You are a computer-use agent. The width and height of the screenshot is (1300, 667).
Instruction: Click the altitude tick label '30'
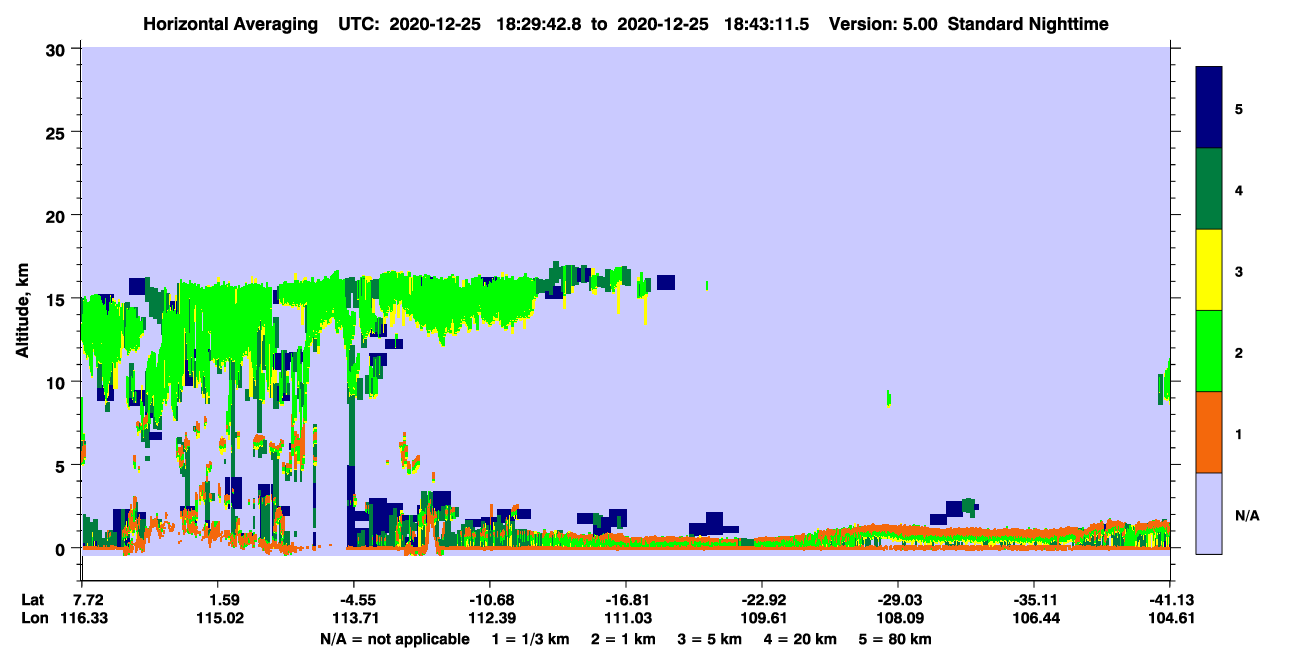(x=58, y=50)
